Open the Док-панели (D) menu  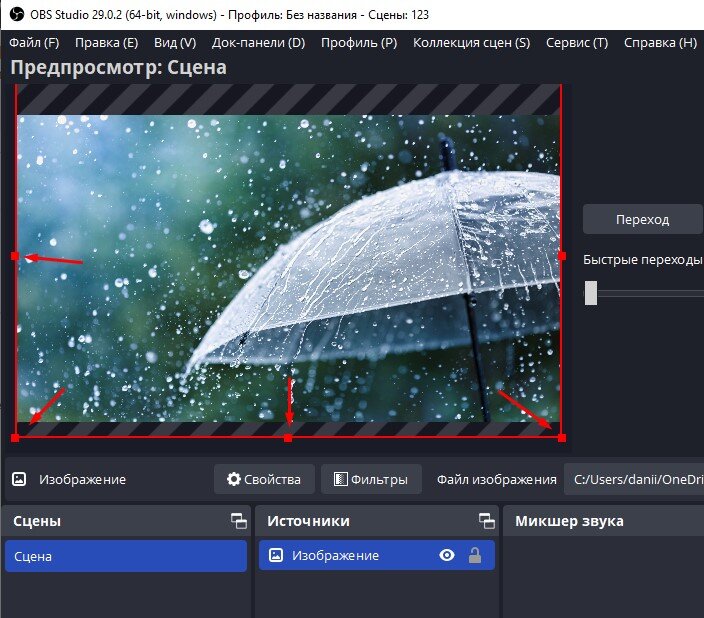(x=259, y=43)
